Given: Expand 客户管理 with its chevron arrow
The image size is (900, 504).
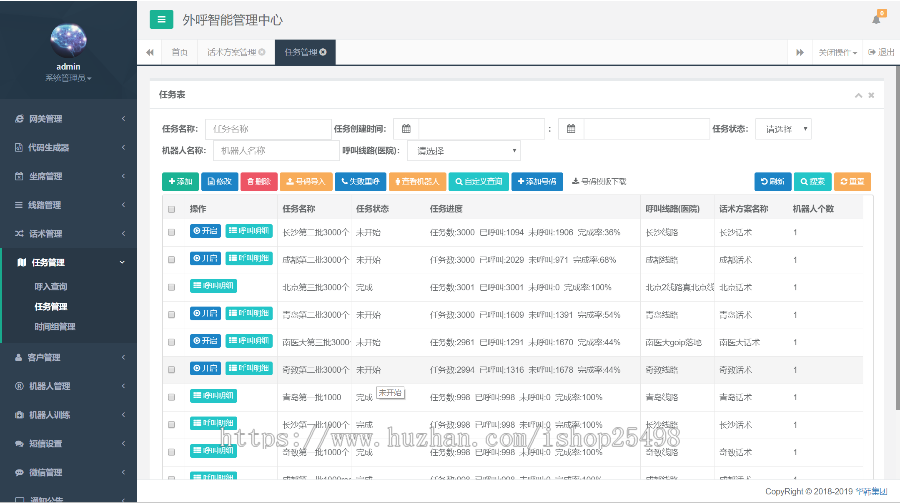Looking at the screenshot, I should (123, 357).
